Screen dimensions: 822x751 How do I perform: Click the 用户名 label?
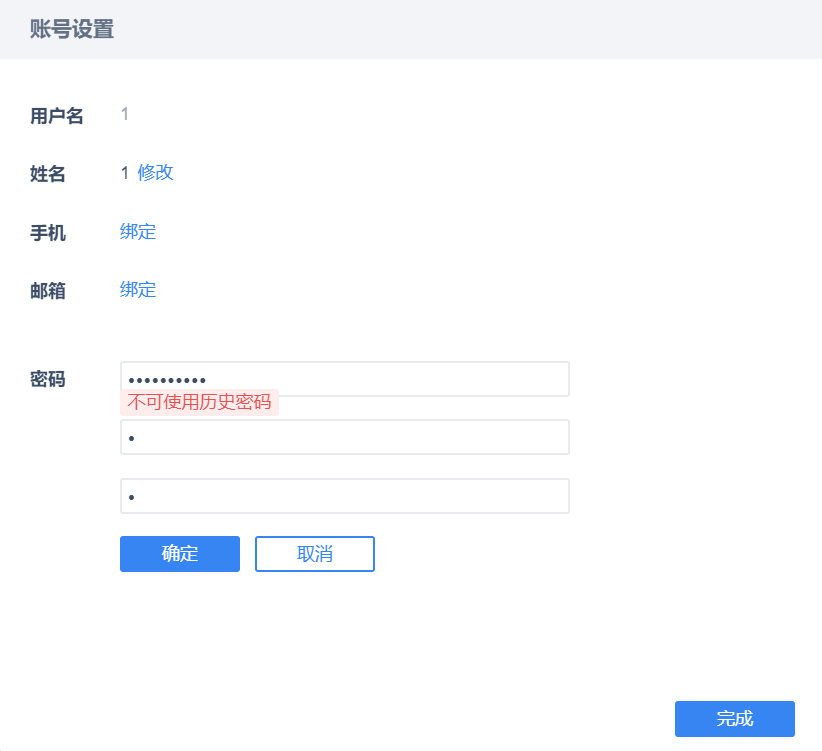pyautogui.click(x=57, y=116)
